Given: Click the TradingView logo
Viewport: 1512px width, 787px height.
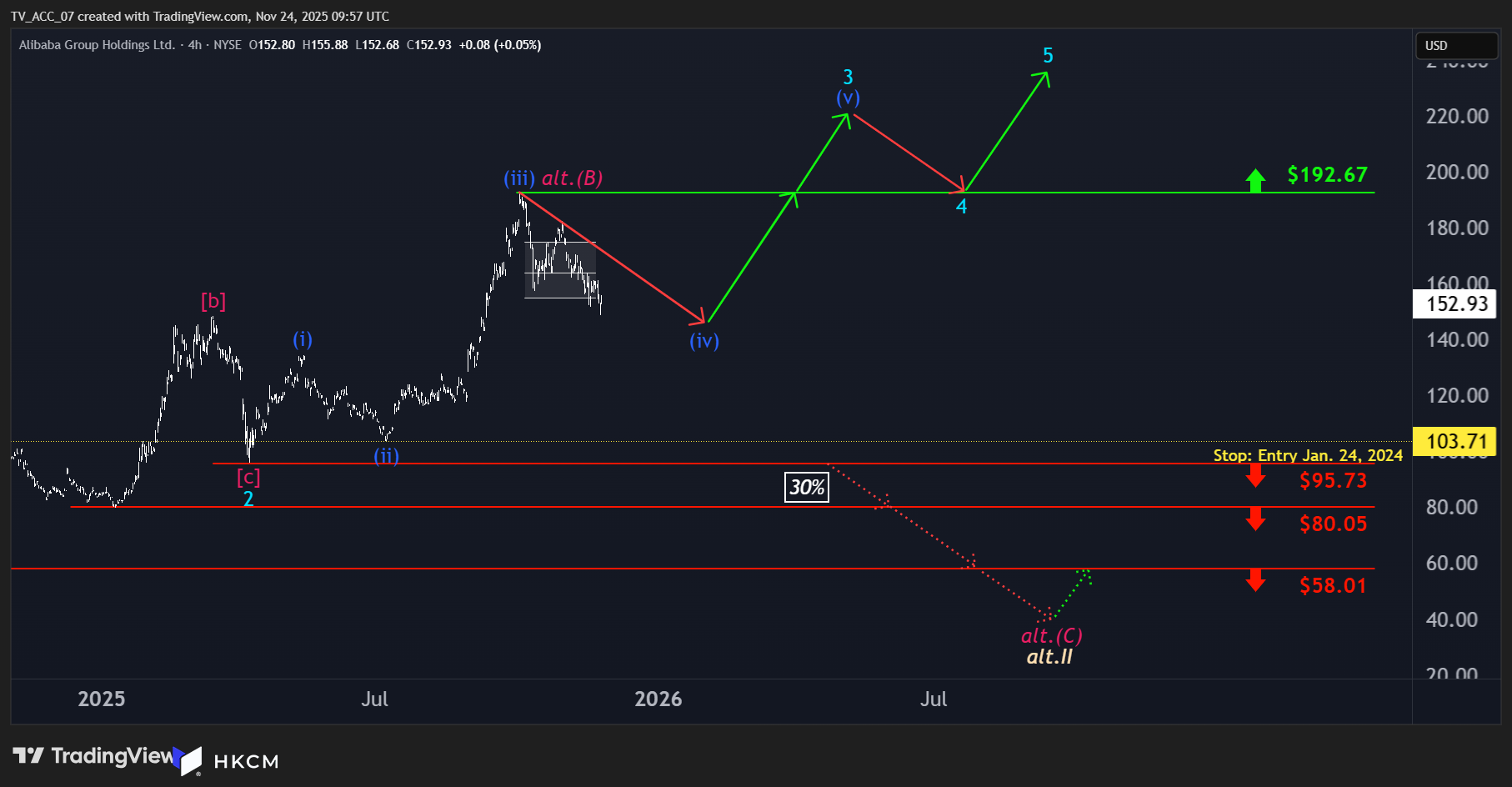Looking at the screenshot, I should [x=93, y=756].
